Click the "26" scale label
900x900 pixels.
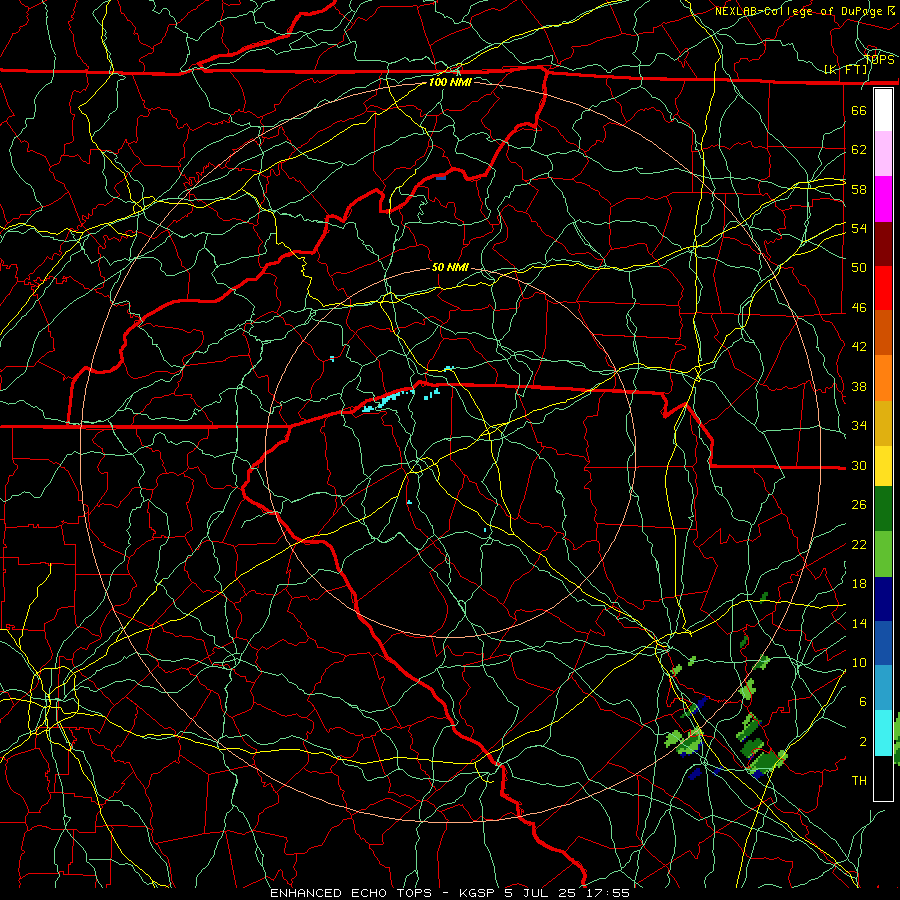(x=859, y=505)
